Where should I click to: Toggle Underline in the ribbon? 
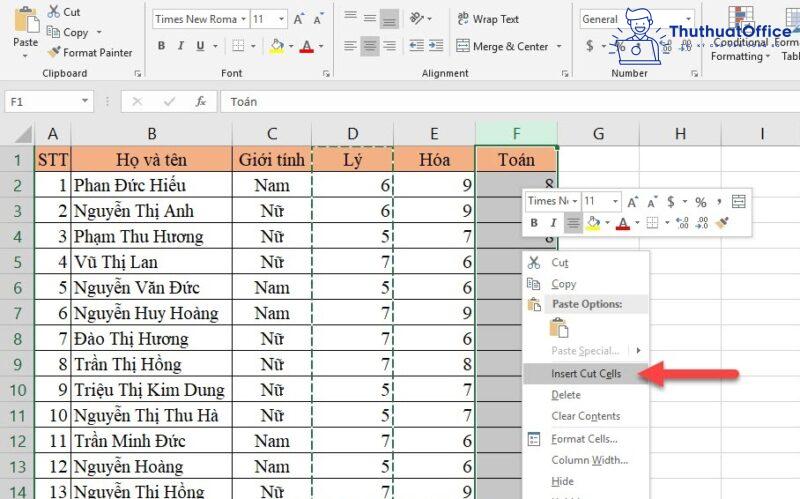(201, 46)
